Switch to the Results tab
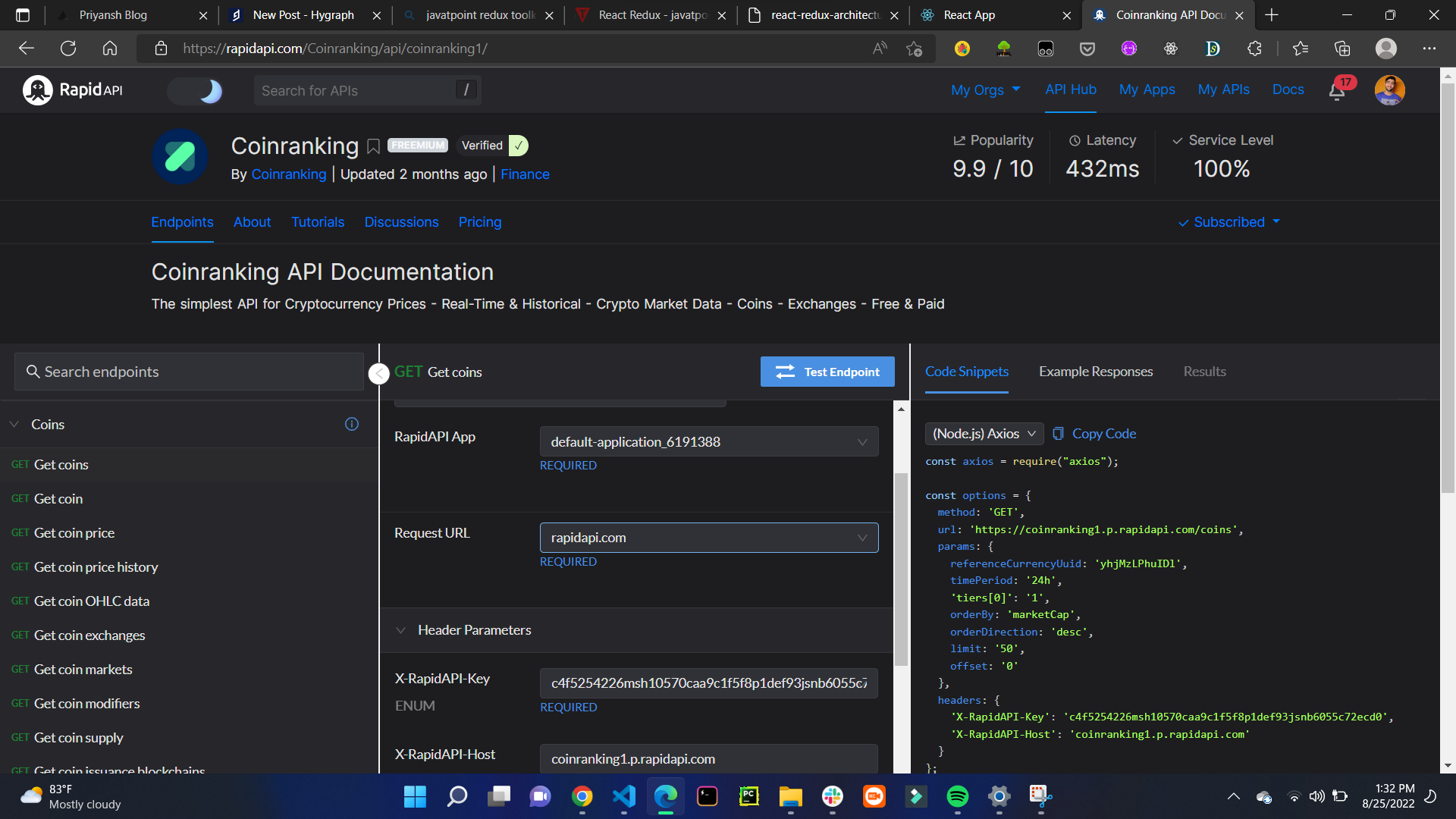Screen dimensions: 1456x819 [1204, 372]
